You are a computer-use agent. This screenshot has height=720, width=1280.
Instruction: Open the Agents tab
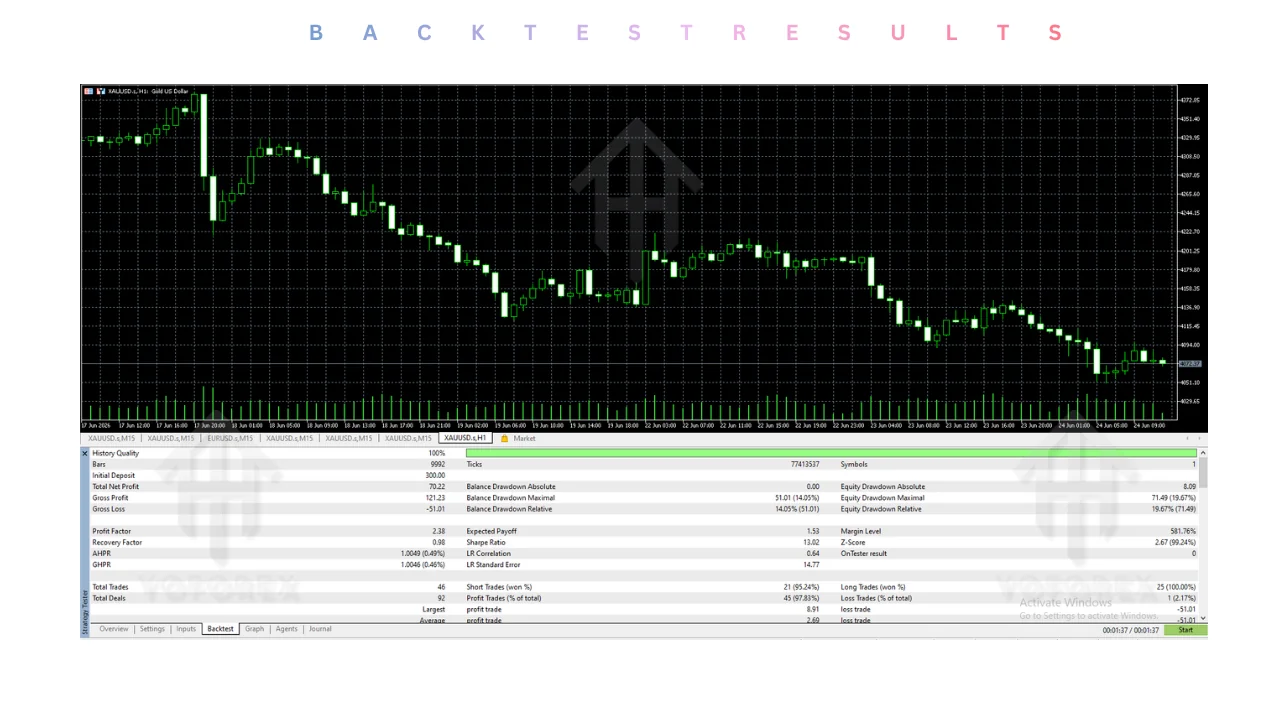[286, 629]
